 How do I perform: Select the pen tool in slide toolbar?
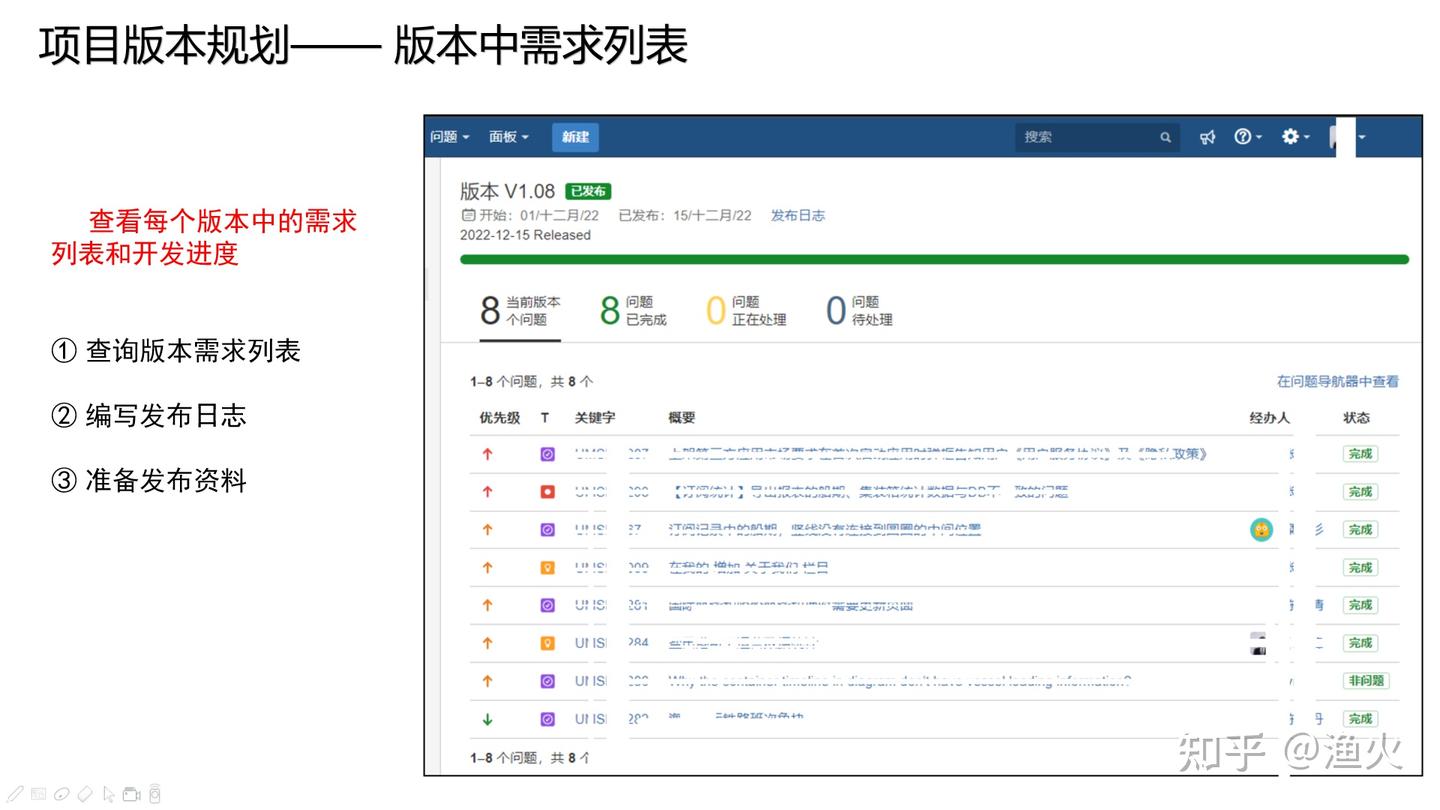(x=17, y=795)
